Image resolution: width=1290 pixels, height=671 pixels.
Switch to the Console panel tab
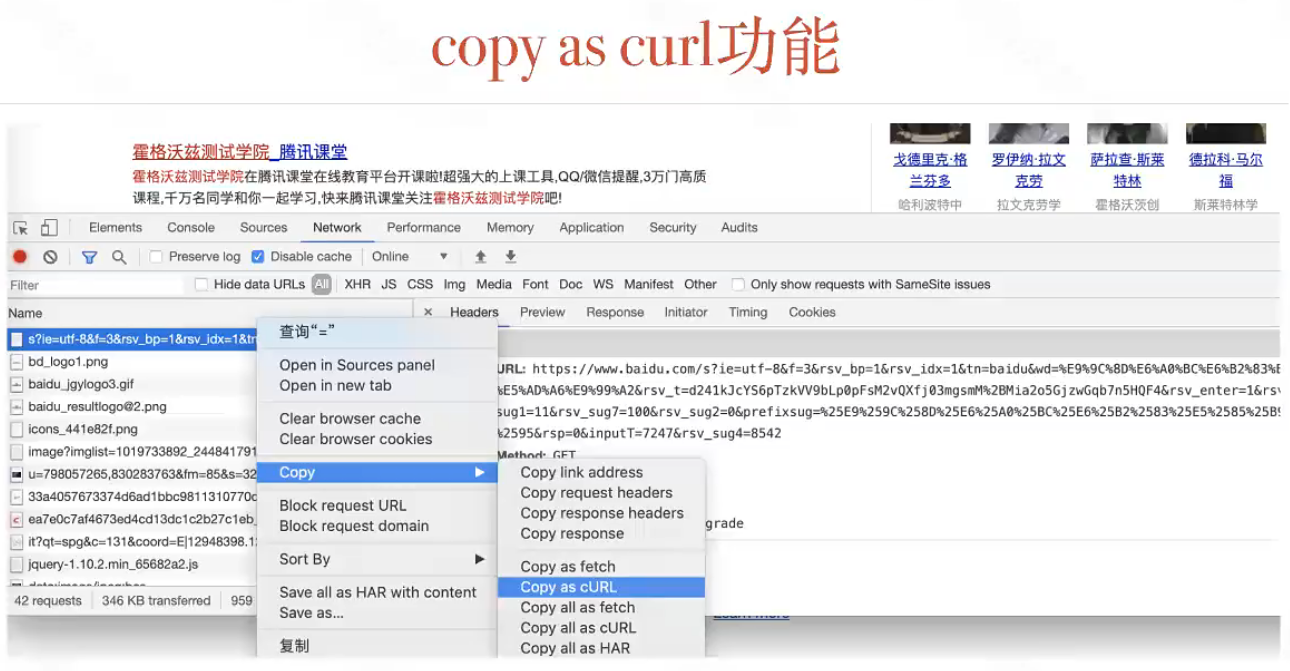tap(191, 228)
